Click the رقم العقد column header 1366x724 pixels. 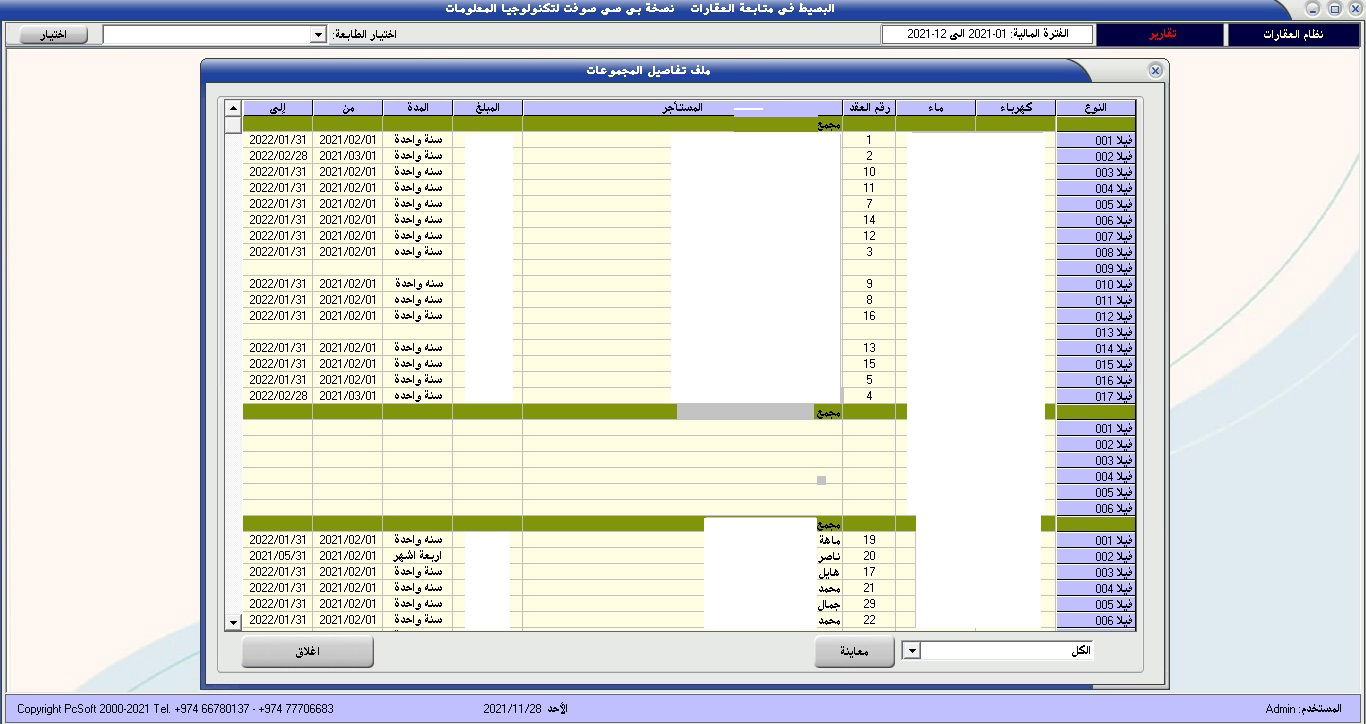pos(868,108)
